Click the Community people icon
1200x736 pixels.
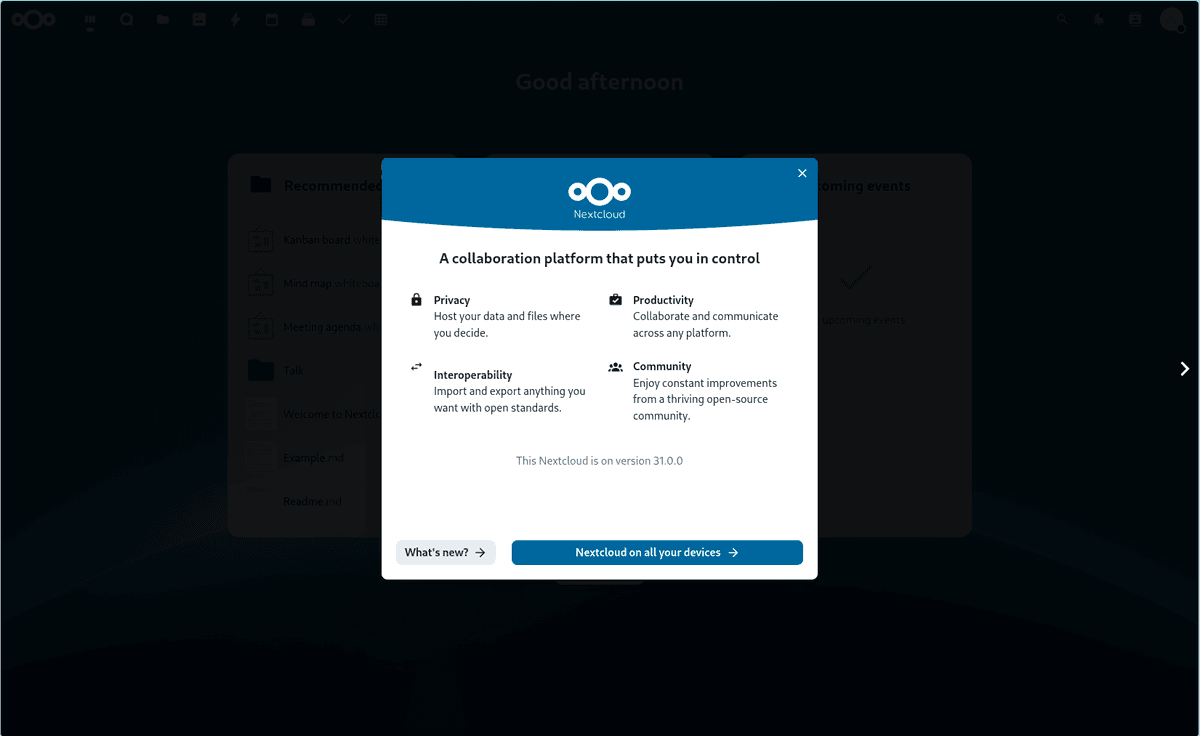pyautogui.click(x=616, y=367)
